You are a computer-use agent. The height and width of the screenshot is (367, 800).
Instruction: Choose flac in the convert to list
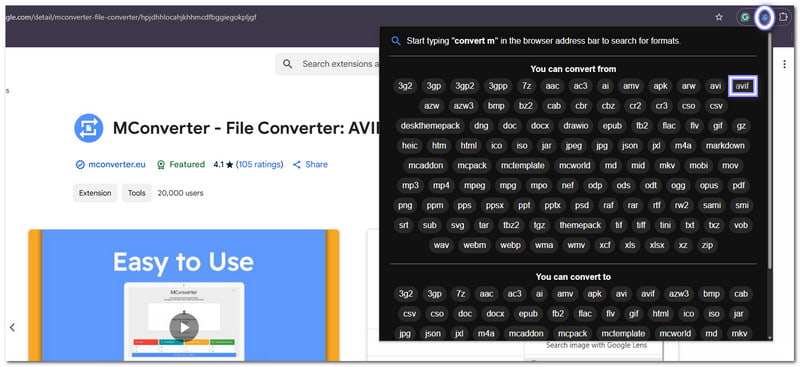coord(585,313)
